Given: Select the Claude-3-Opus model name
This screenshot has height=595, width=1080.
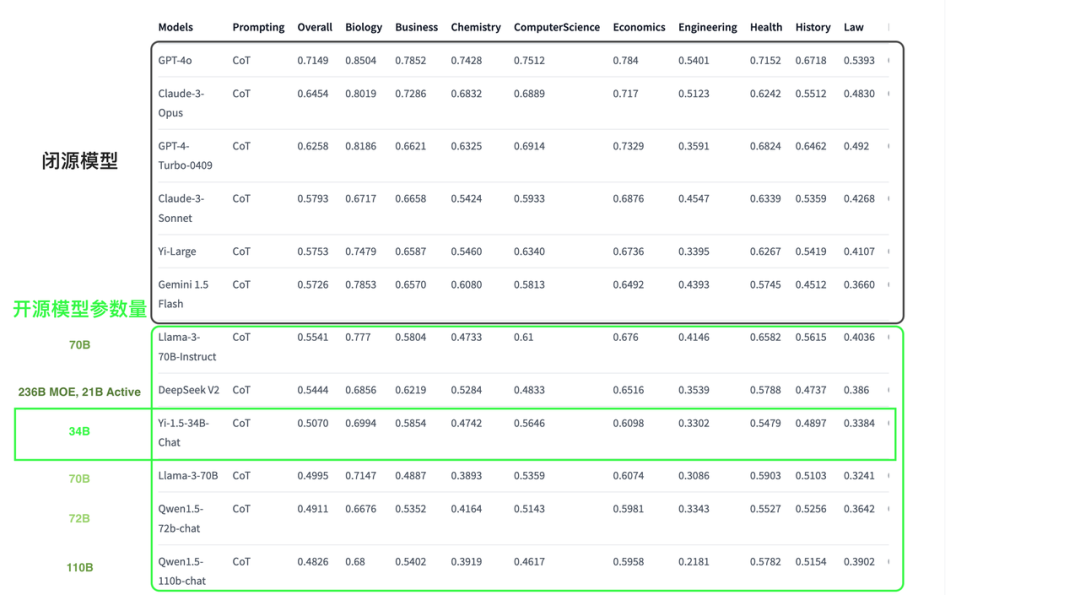Looking at the screenshot, I should click(x=180, y=103).
